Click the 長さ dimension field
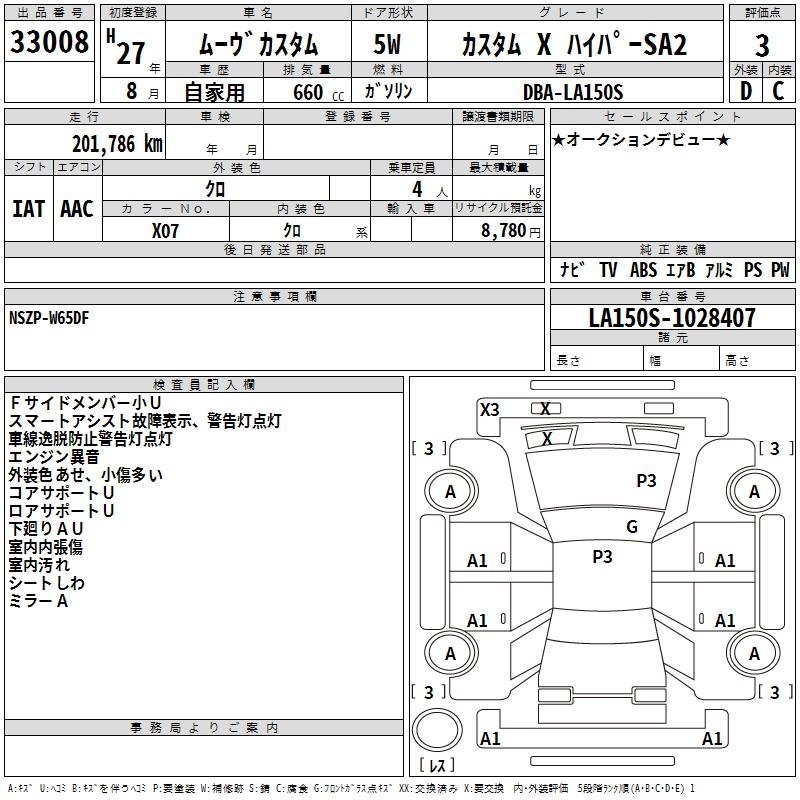The image size is (800, 800). 596,360
